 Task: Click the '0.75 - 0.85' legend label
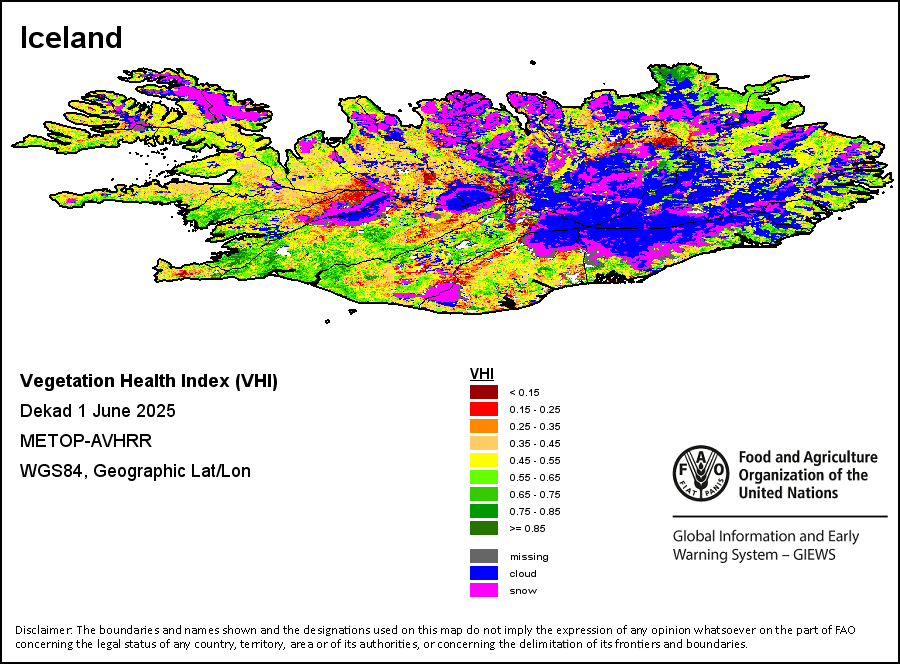tap(535, 511)
